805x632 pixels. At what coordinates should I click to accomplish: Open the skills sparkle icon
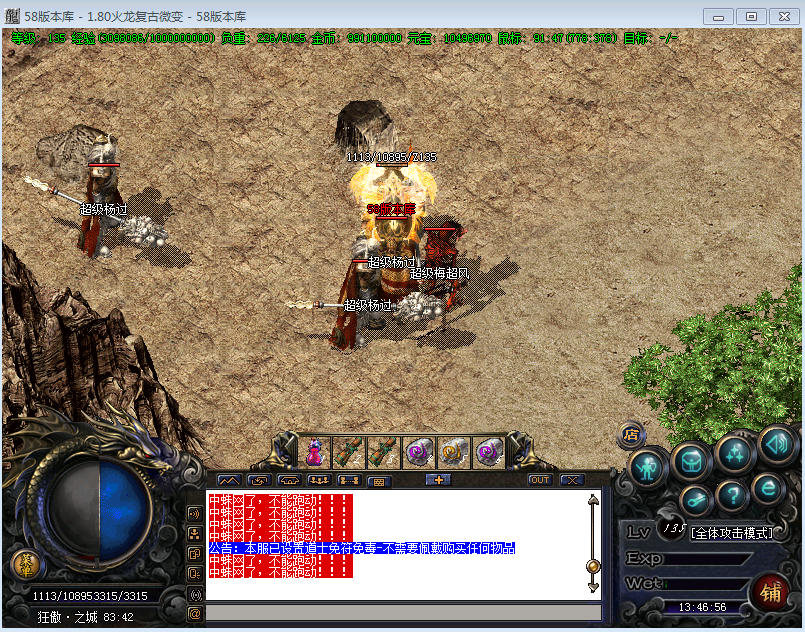point(735,454)
